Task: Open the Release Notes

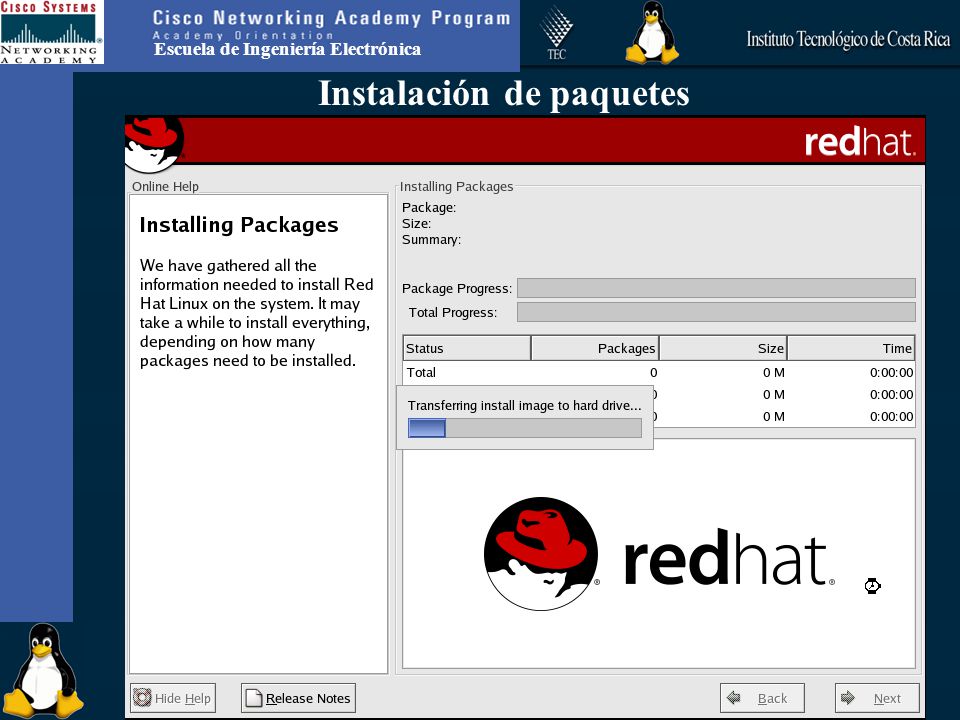Action: tap(298, 698)
